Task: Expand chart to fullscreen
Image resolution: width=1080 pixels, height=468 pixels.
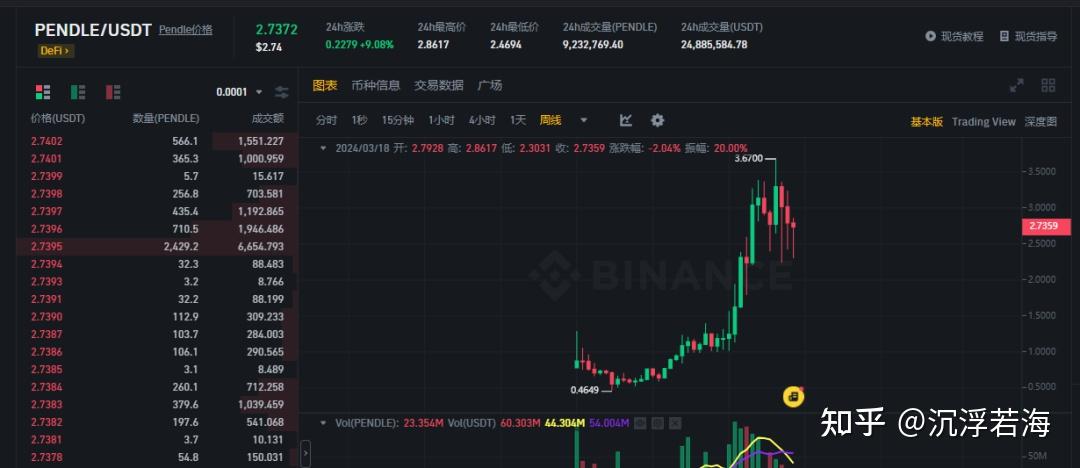Action: (x=1017, y=85)
